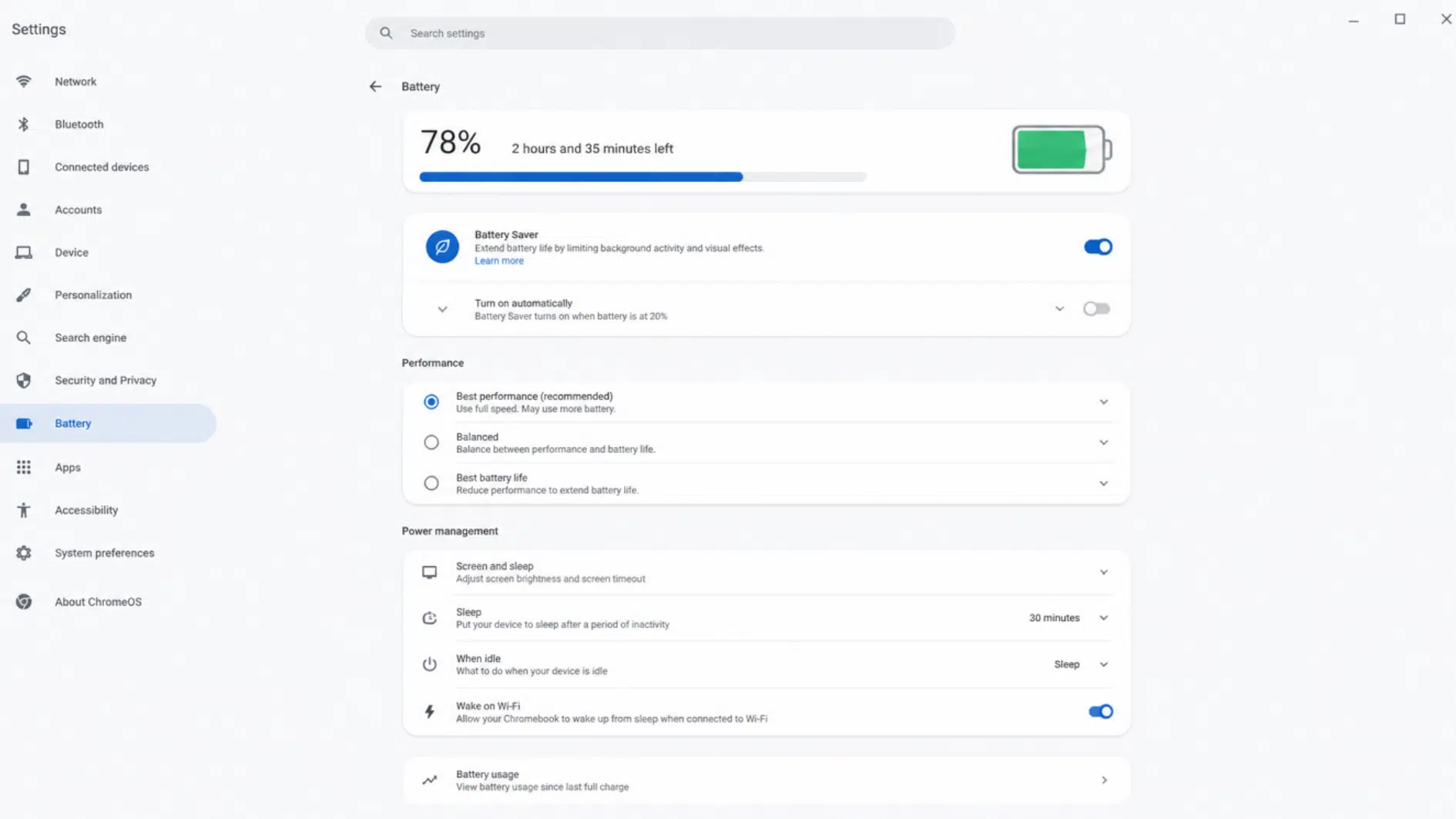This screenshot has width=1456, height=819.
Task: Click the Screen and sleep monitor icon
Action: click(x=429, y=572)
